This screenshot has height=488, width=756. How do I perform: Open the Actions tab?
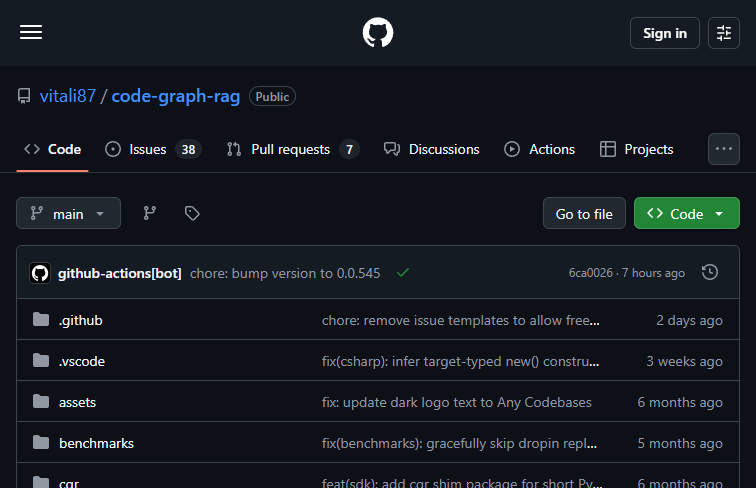540,149
